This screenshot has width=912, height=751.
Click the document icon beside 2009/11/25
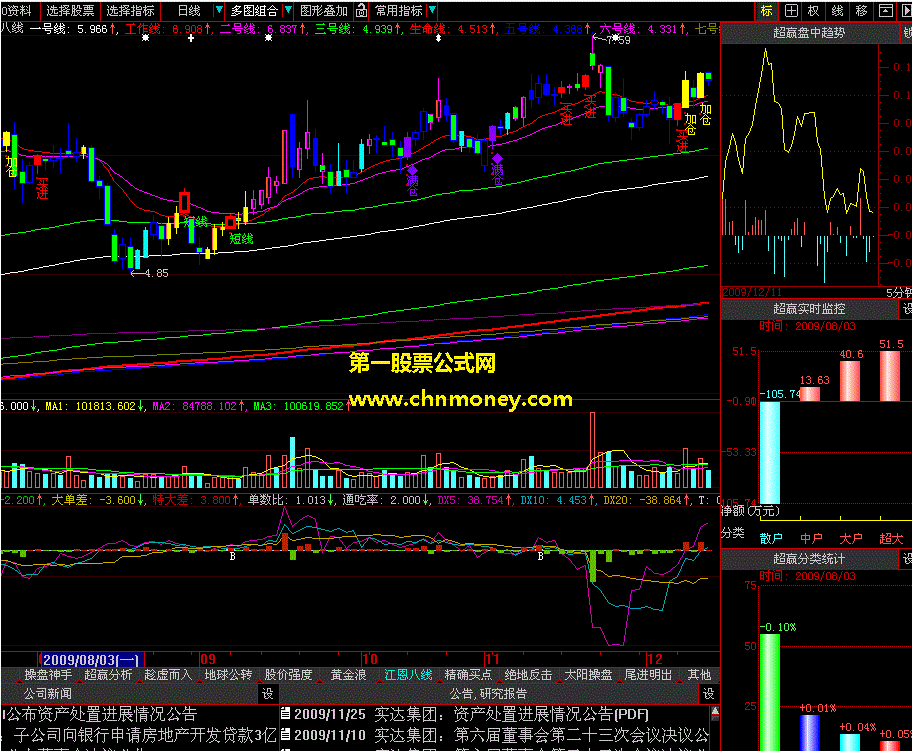coord(286,714)
